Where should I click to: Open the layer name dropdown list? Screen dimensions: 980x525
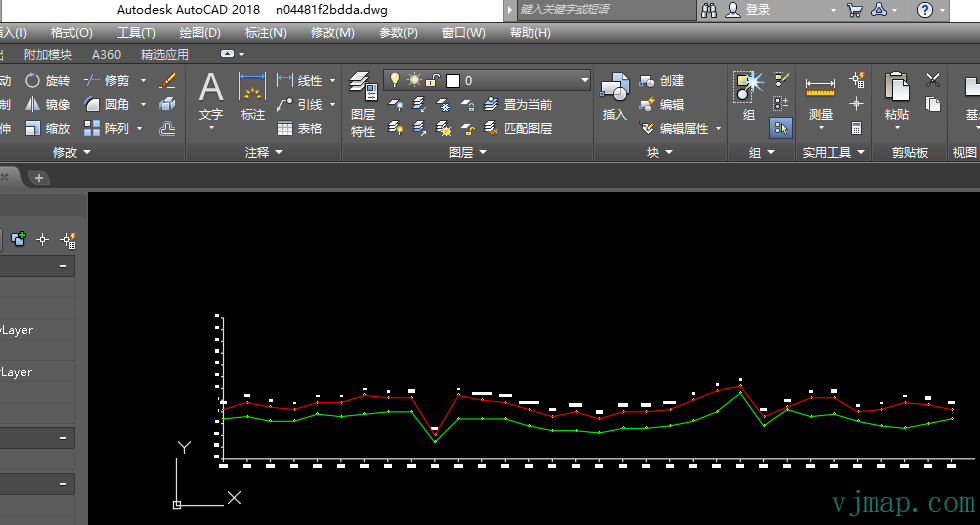[x=584, y=80]
